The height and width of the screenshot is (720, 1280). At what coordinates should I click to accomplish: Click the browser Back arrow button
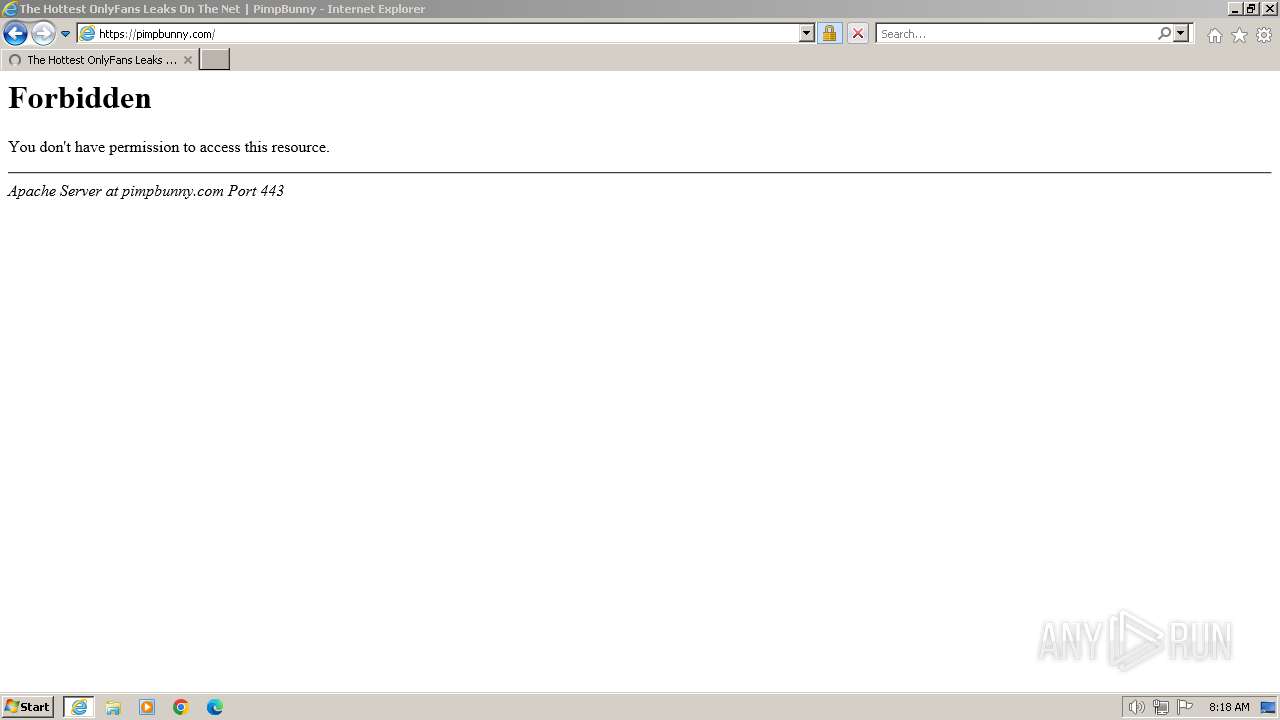click(x=15, y=34)
